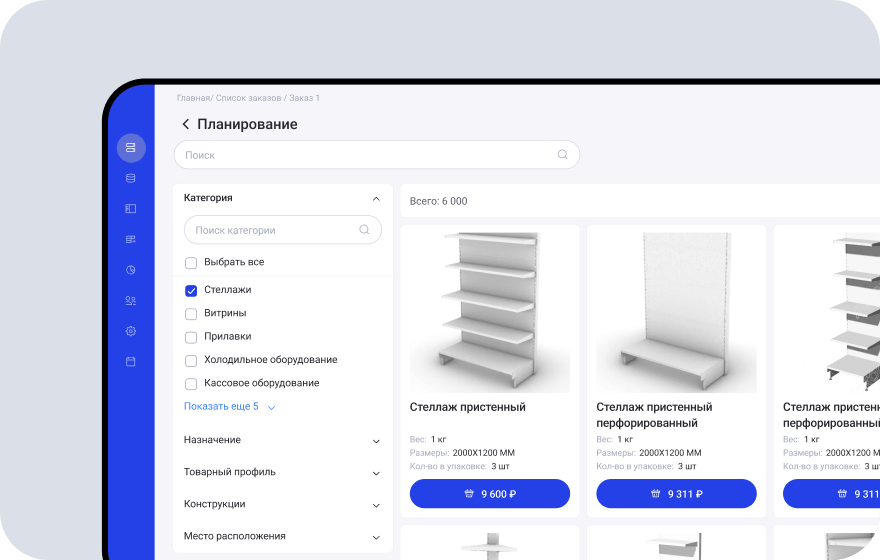
Task: Click the Всего: 6 000 counter text
Action: (x=438, y=201)
